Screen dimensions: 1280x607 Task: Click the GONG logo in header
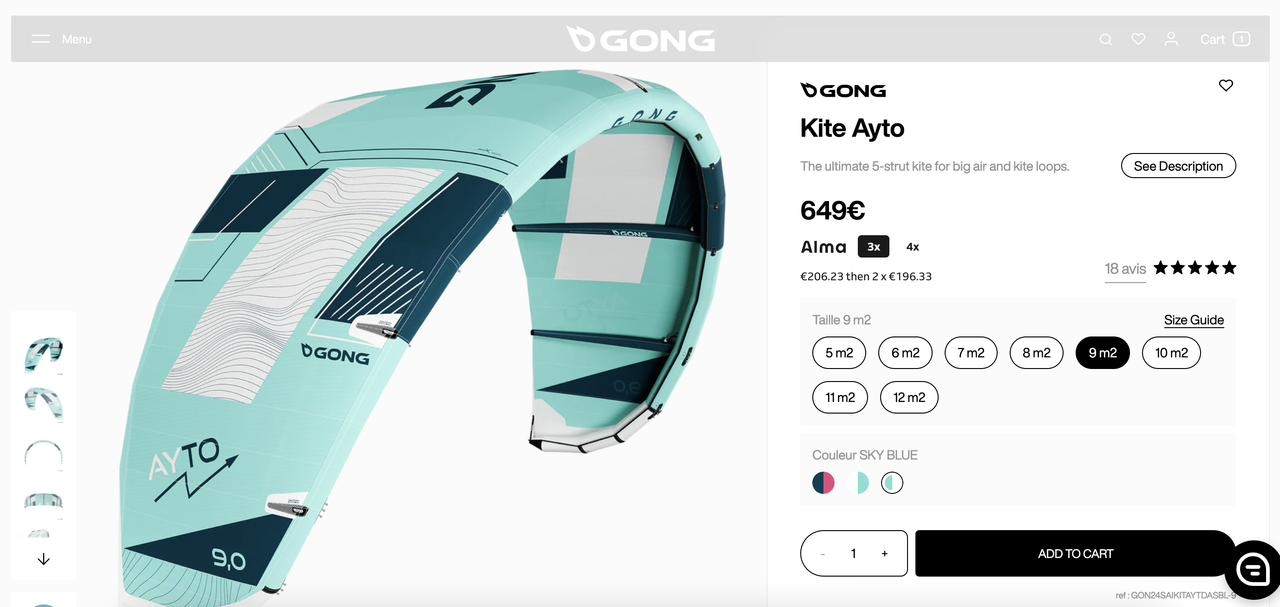coord(640,39)
